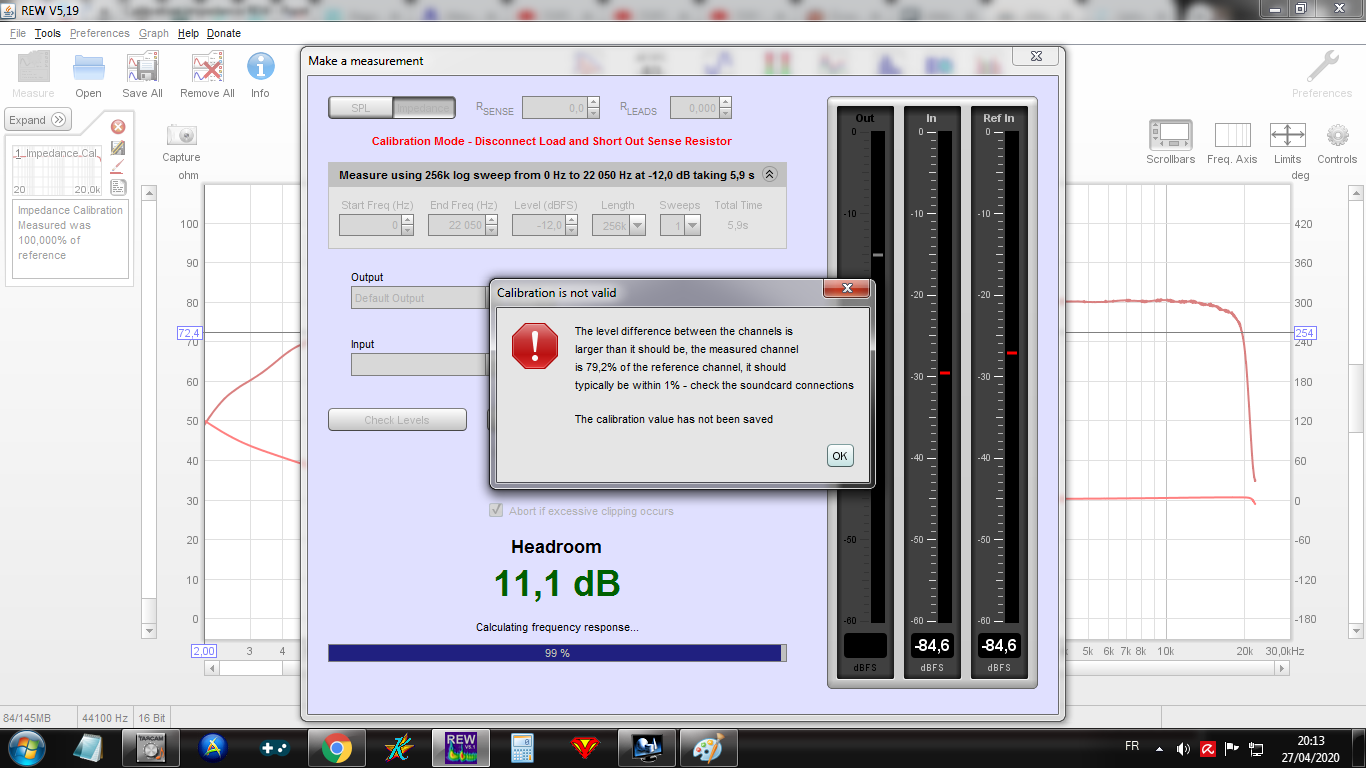Increase the Rsense value with up arrow
1366x768 pixels.
tap(593, 102)
